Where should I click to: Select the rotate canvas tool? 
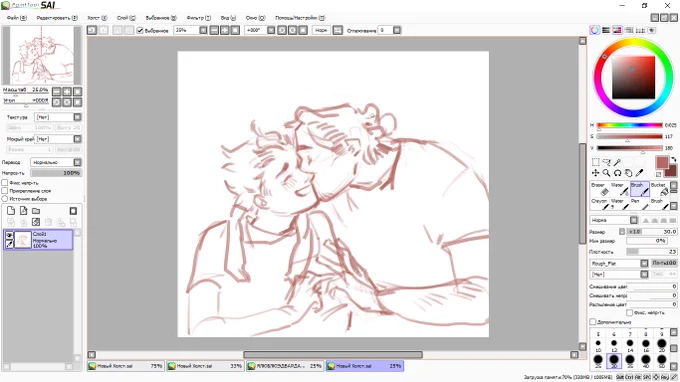pyautogui.click(x=617, y=173)
